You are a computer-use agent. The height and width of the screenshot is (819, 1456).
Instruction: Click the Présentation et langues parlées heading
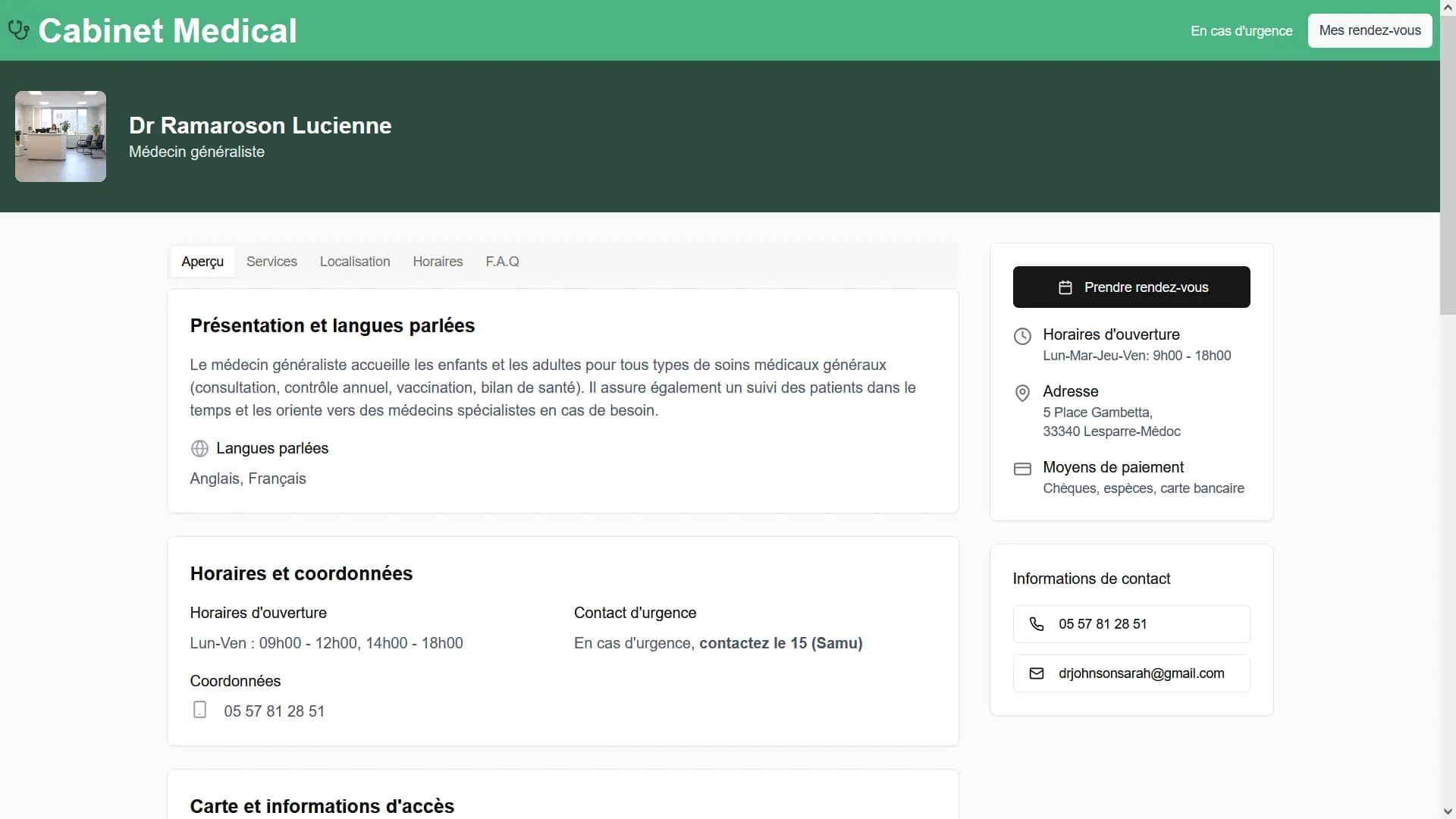[x=332, y=325]
